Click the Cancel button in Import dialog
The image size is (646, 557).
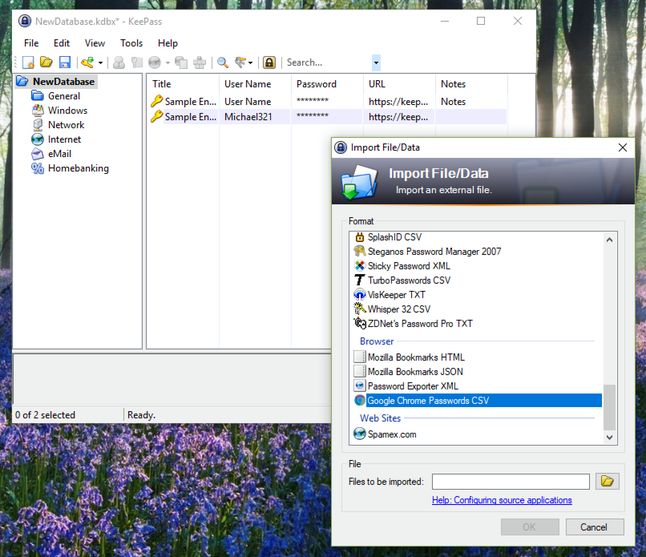(594, 527)
